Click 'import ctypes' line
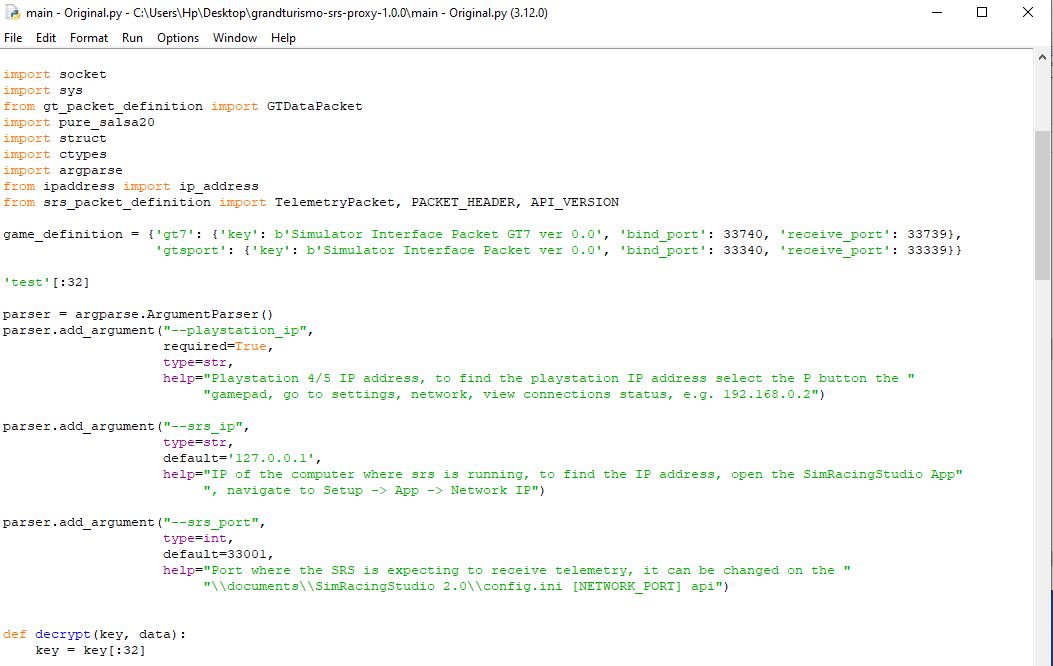This screenshot has height=666, width=1053. pyautogui.click(x=54, y=154)
